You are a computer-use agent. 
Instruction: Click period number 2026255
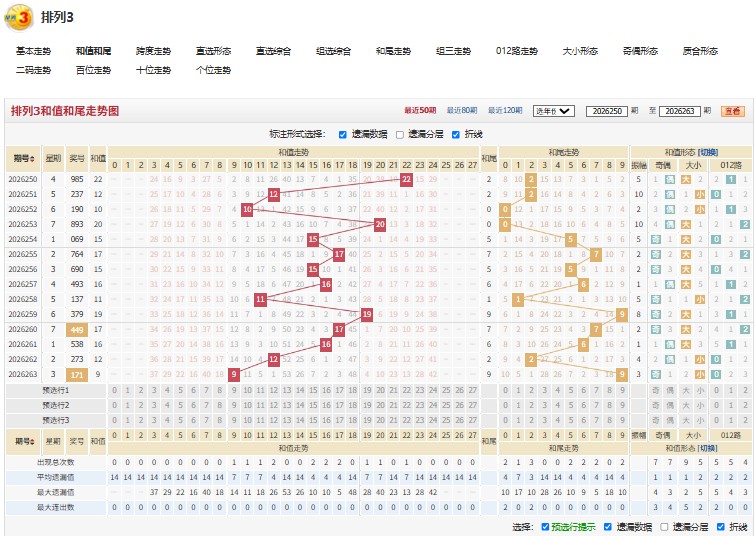click(x=23, y=254)
